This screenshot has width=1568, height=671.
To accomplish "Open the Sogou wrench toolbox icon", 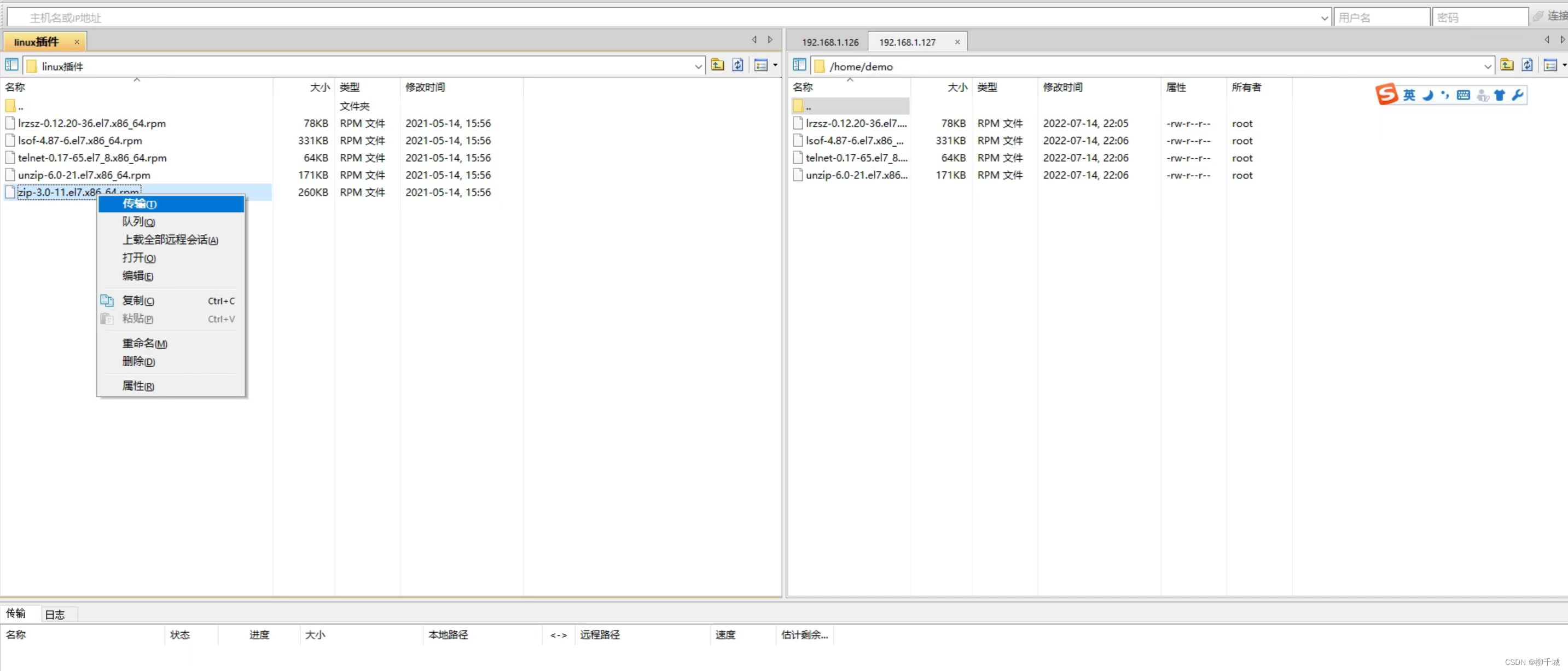I will [1518, 95].
